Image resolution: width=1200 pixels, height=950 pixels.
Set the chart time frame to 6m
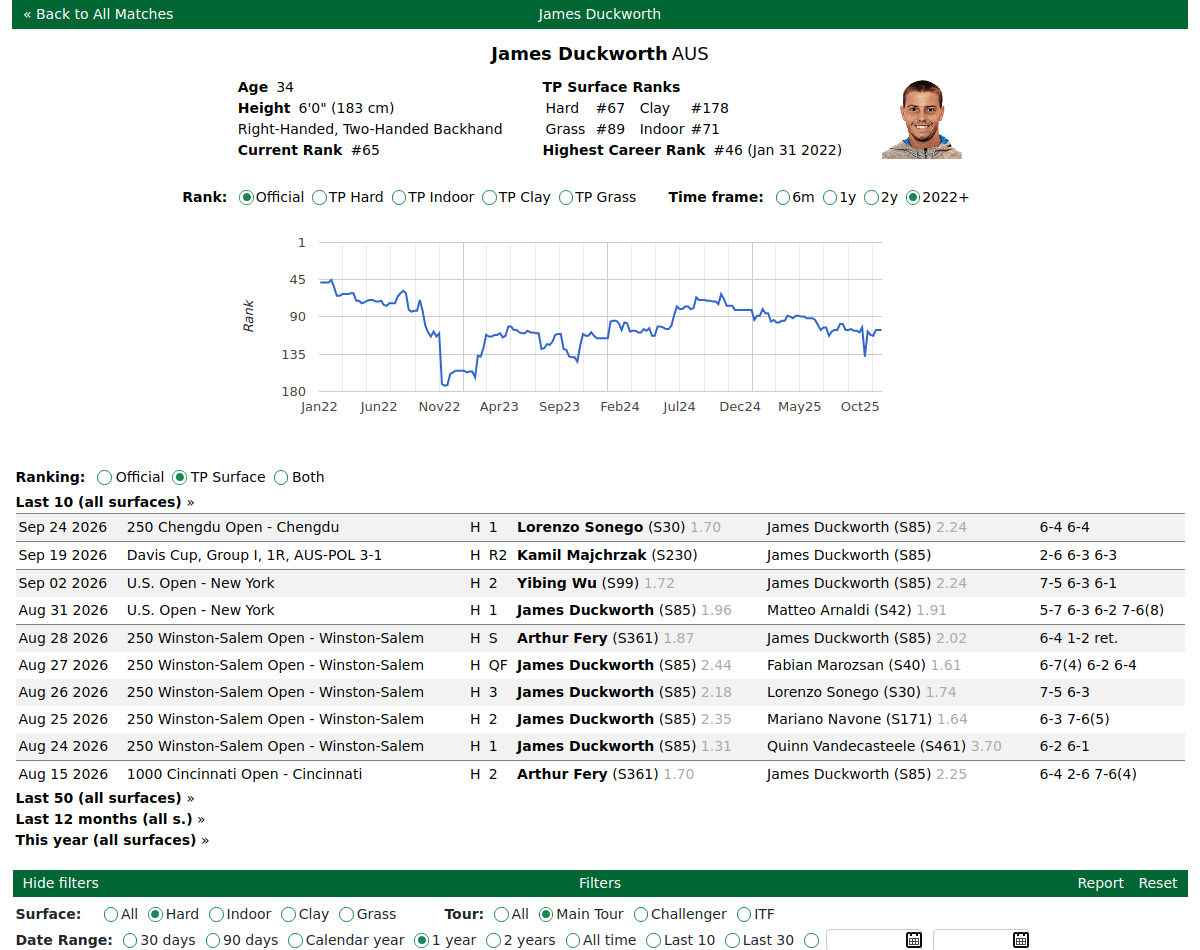point(783,197)
